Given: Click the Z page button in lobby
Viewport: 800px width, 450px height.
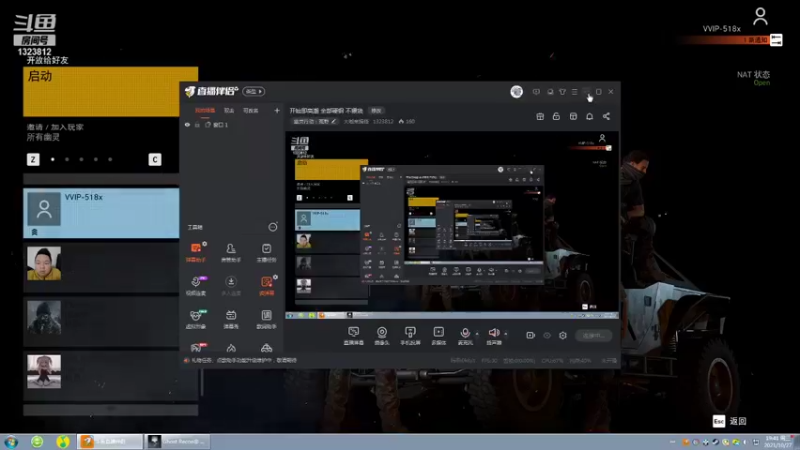Looking at the screenshot, I should (x=33, y=159).
